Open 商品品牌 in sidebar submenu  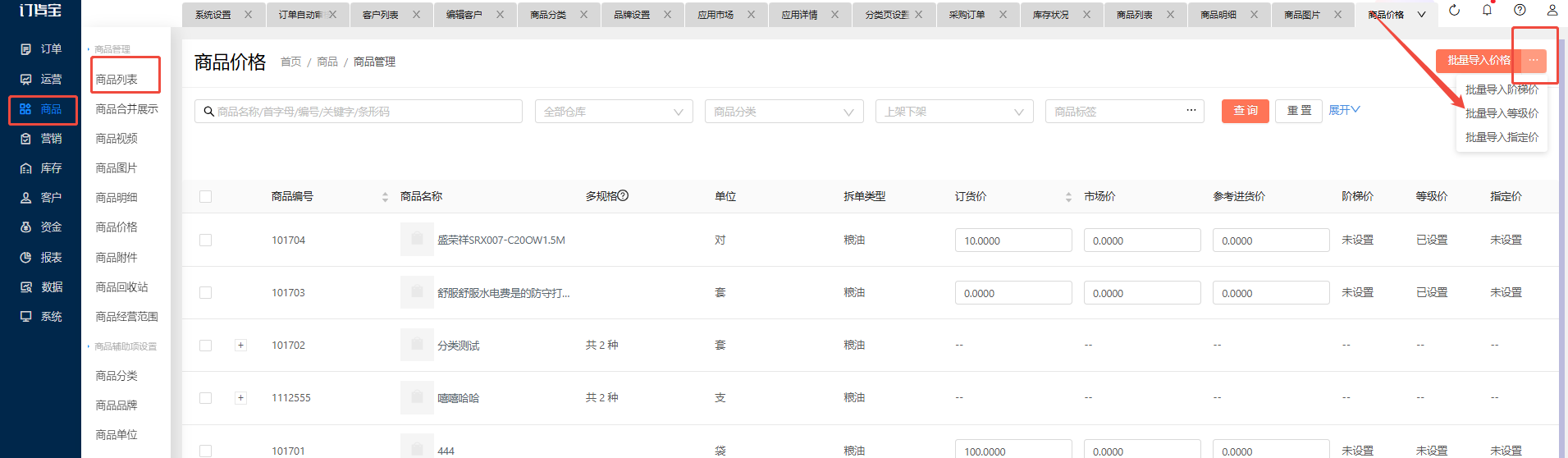(117, 405)
